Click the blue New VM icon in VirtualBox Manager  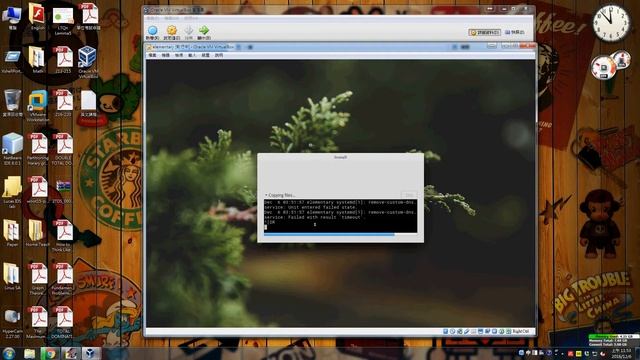[153, 31]
